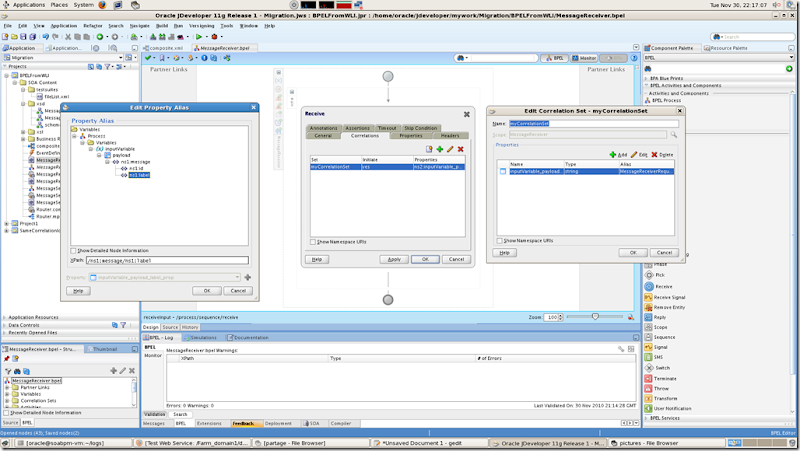
Task: Click the zoom slider handle
Action: [x=595, y=317]
